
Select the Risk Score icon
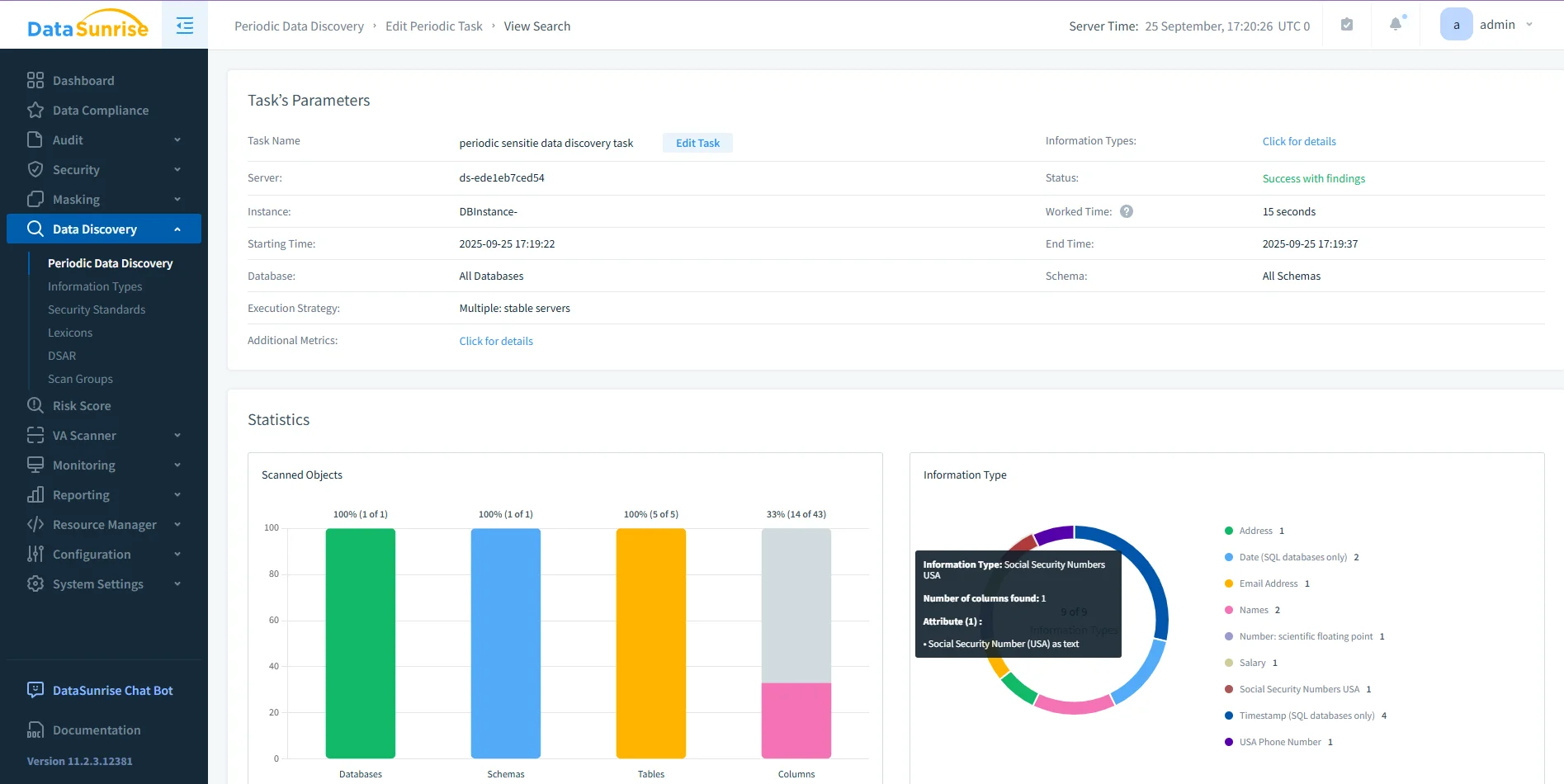coord(35,405)
